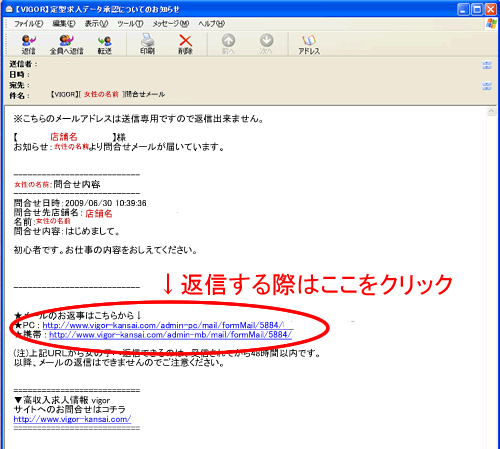This screenshot has height=449, width=500.
Task: Minimize the mail window
Action: 463,9
